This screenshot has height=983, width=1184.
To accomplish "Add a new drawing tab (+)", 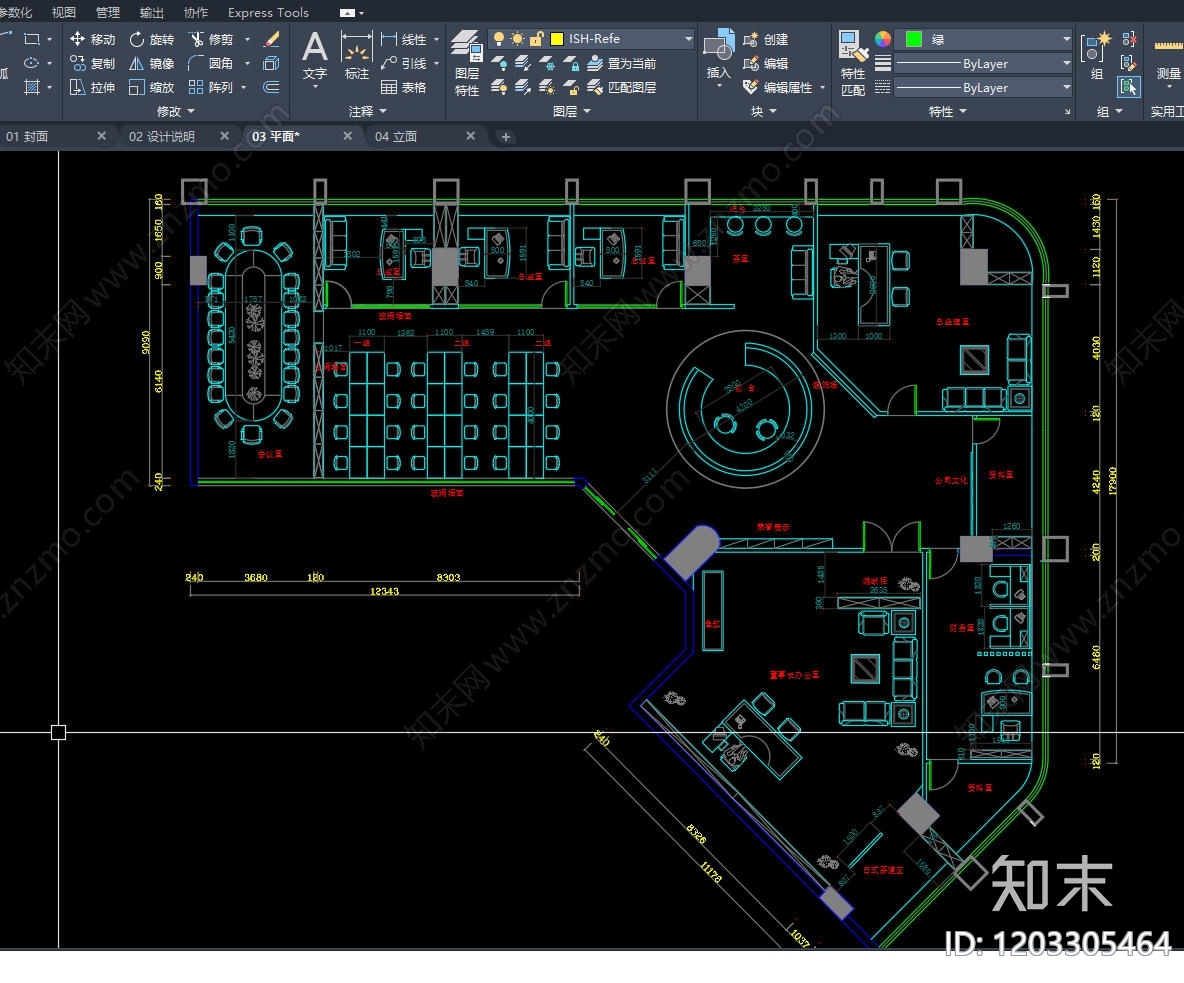I will click(x=505, y=137).
